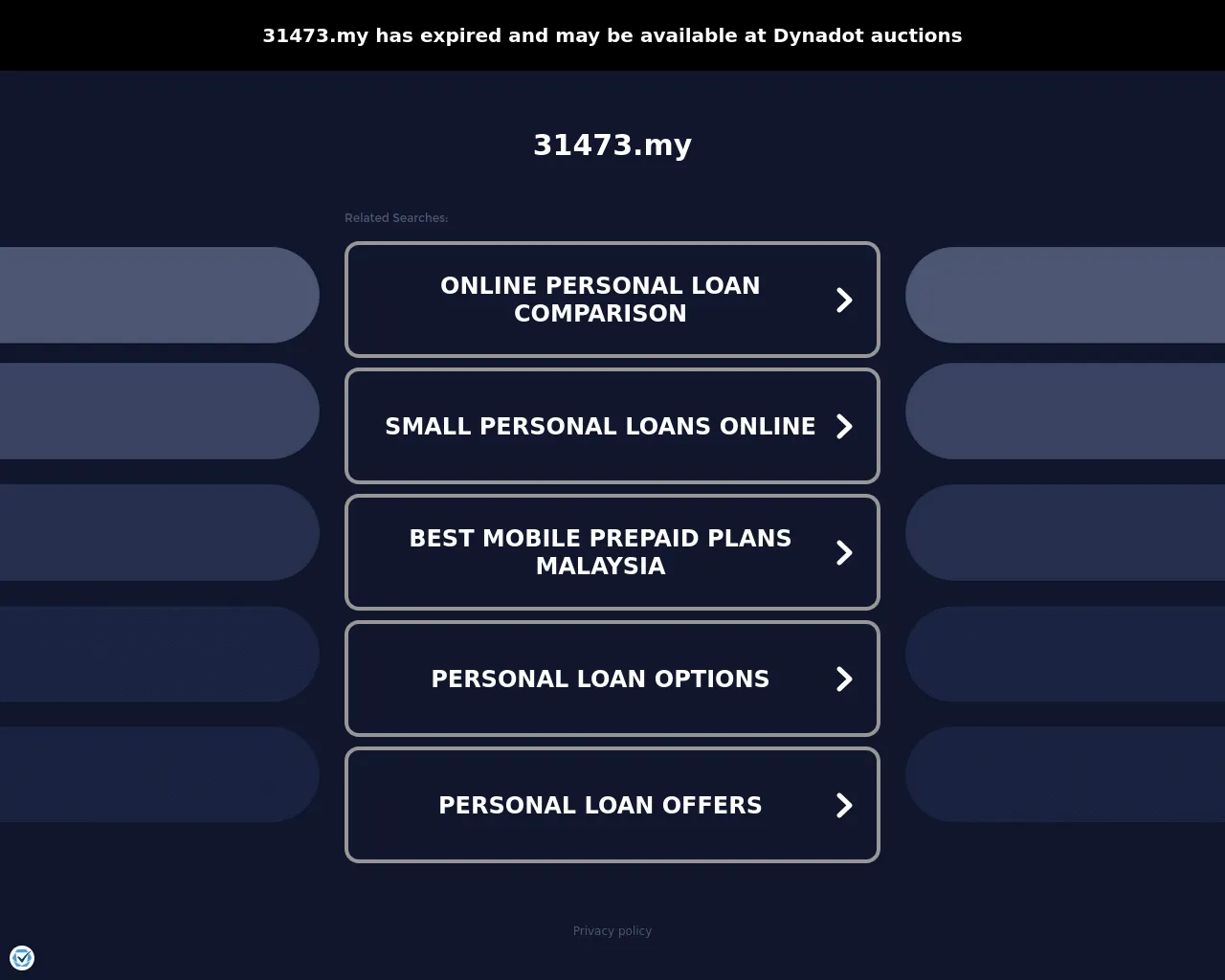The width and height of the screenshot is (1225, 980).
Task: Click the expired domain notice in the black banner
Action: coord(612,35)
